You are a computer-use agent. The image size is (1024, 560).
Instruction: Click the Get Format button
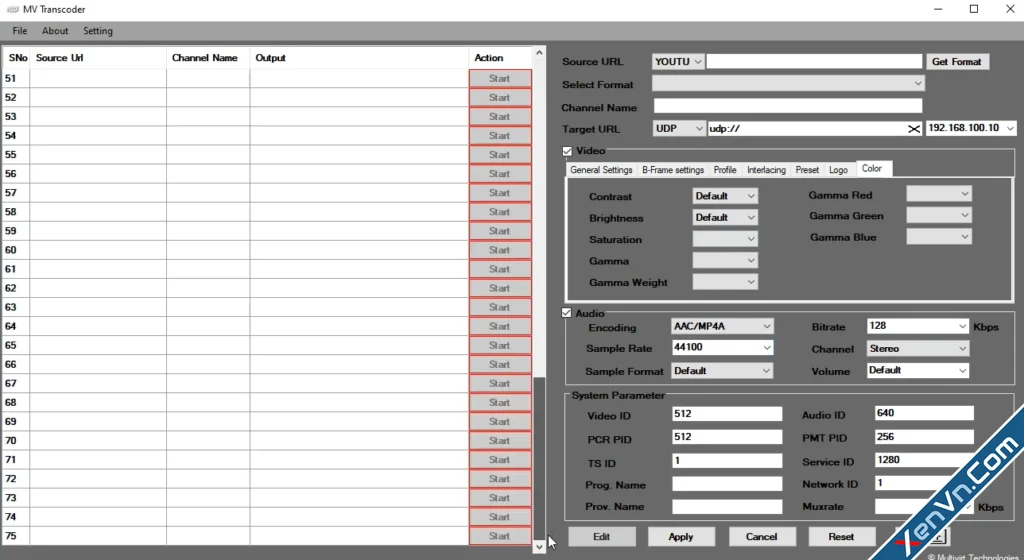pos(957,61)
